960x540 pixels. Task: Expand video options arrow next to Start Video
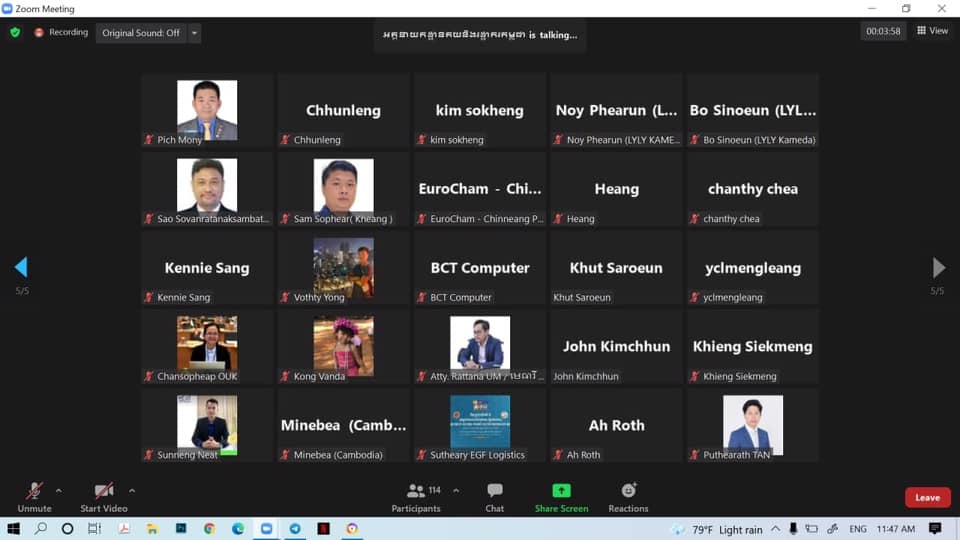click(x=132, y=491)
